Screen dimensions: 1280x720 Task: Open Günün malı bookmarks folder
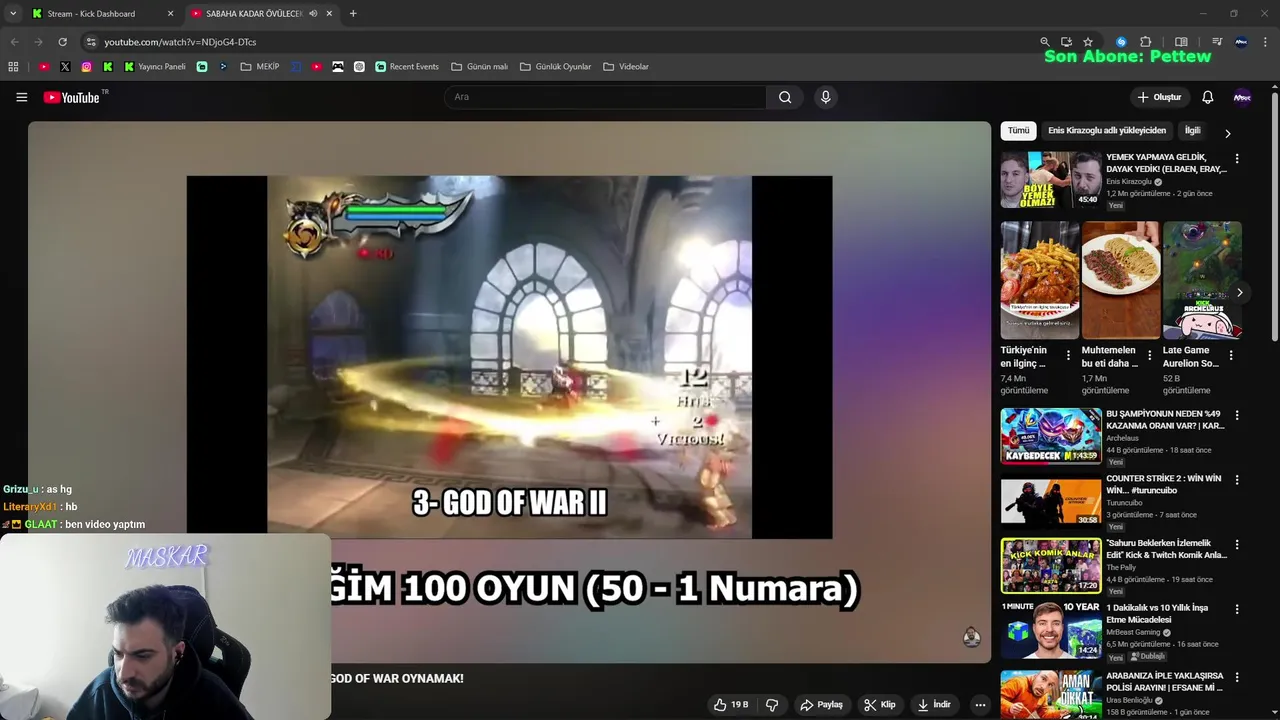480,67
